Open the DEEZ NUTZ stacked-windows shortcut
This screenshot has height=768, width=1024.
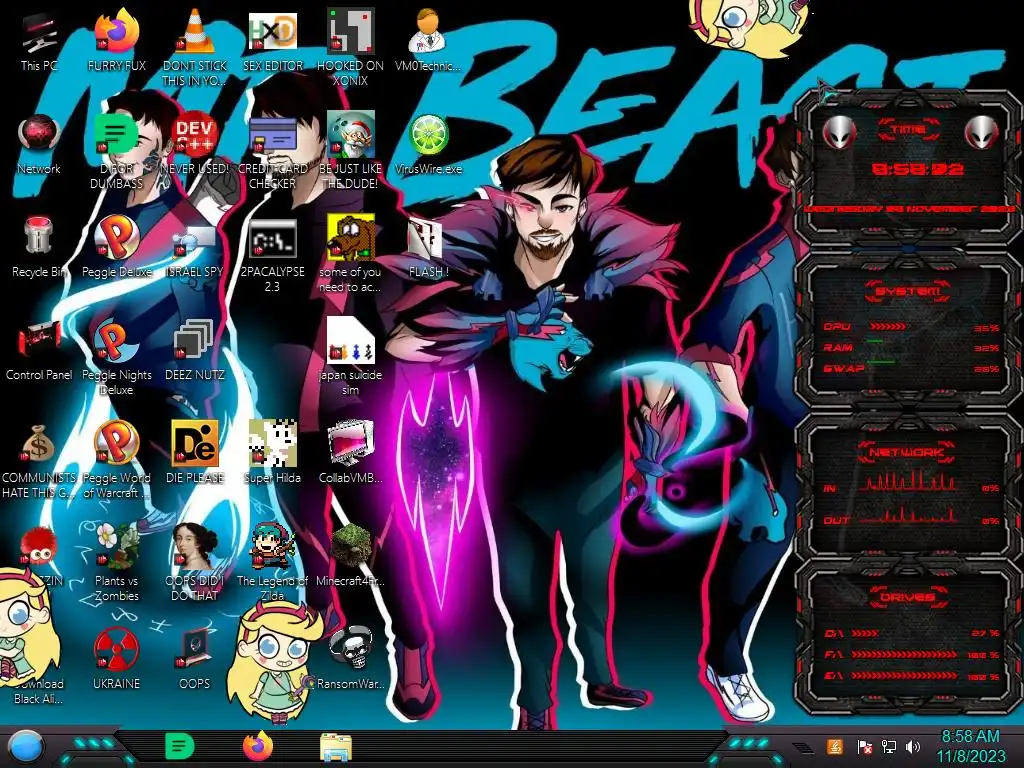coord(195,351)
